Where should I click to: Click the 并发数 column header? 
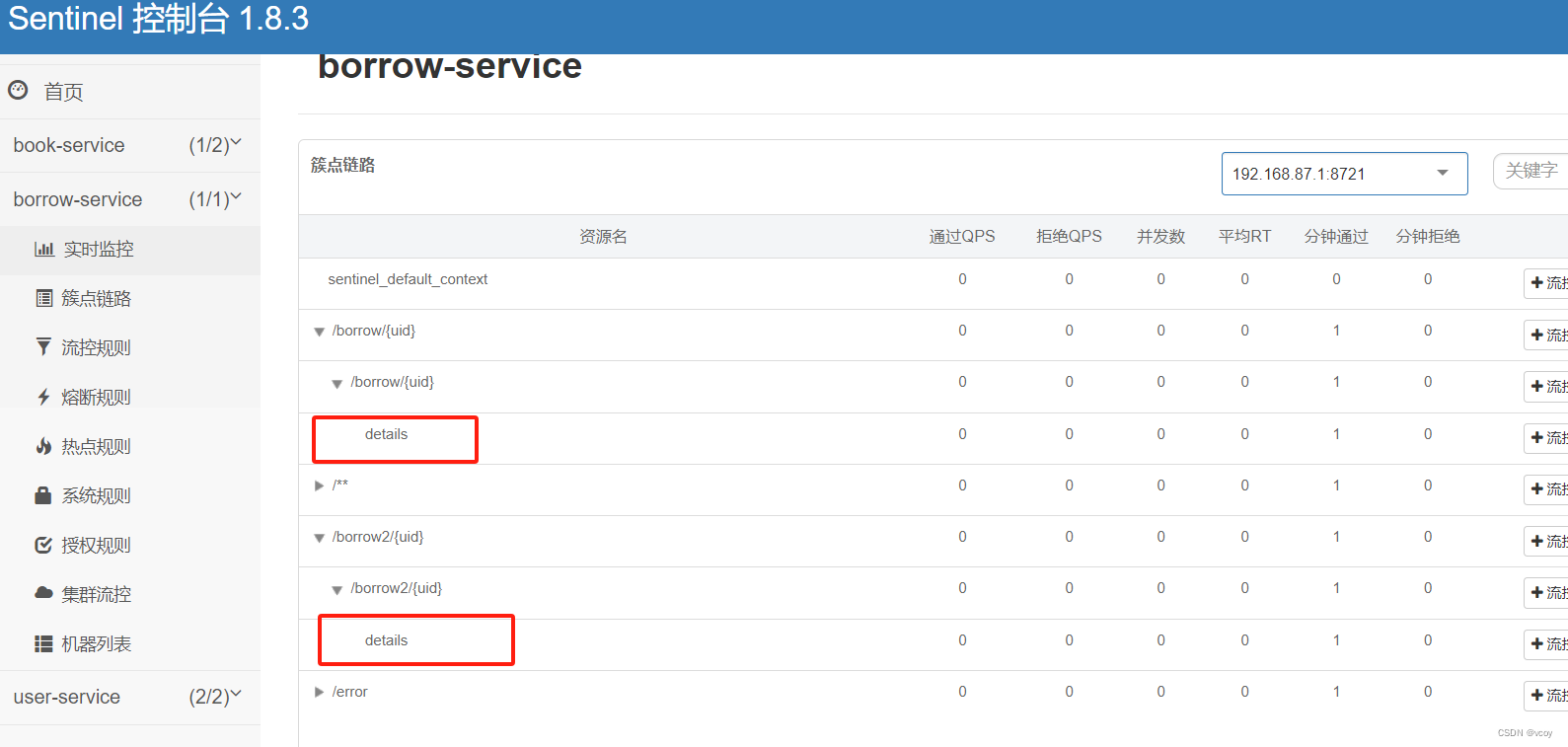(x=1160, y=237)
